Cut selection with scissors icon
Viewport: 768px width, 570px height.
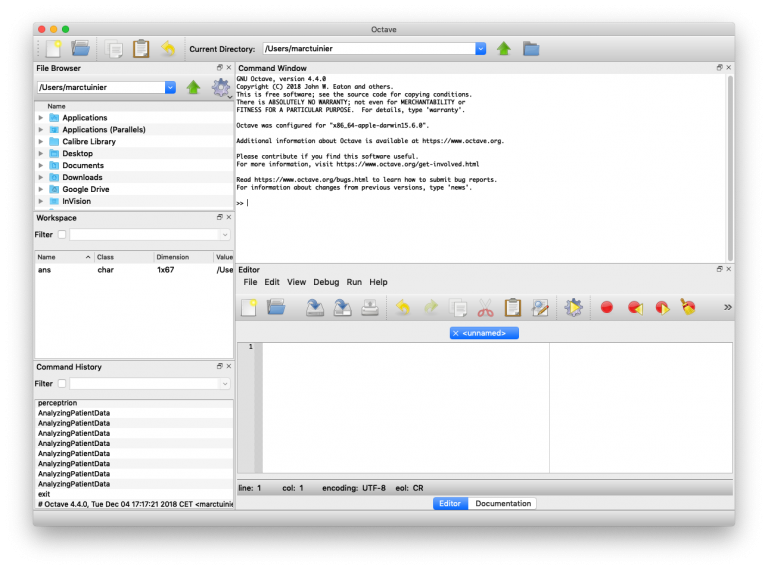tap(485, 308)
